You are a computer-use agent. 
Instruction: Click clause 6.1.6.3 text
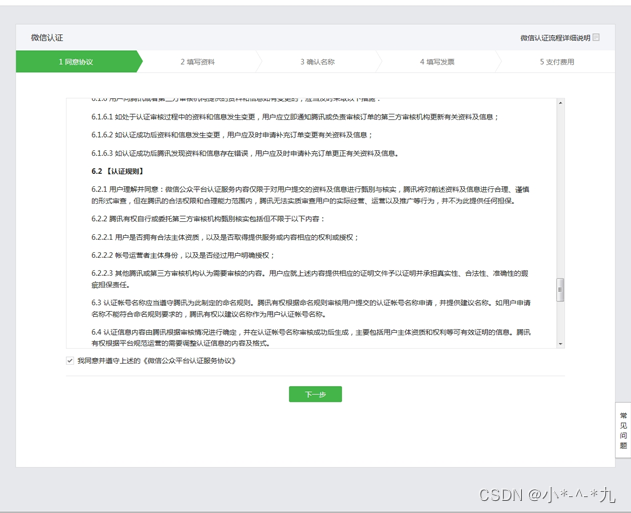pyautogui.click(x=245, y=153)
